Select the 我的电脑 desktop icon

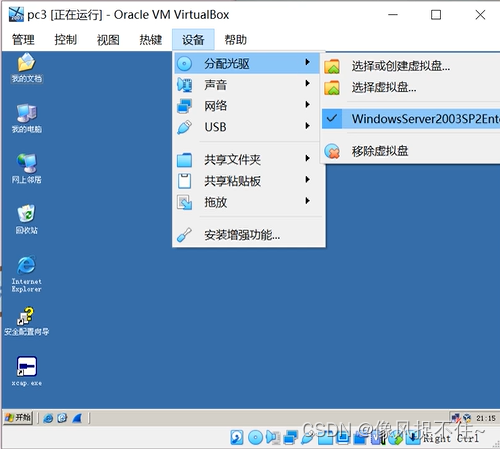coord(27,119)
